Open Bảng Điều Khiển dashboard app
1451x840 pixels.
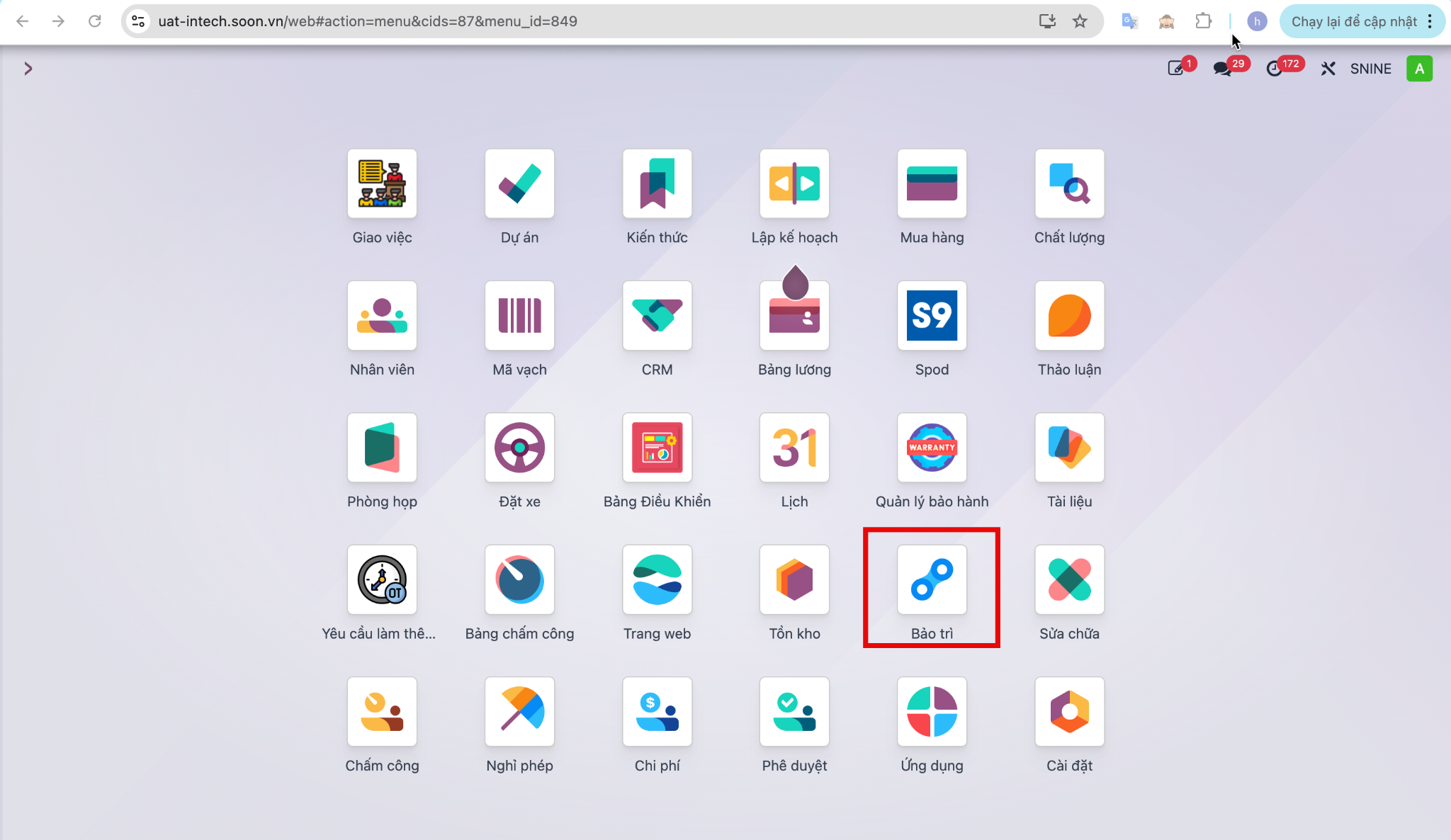(x=657, y=448)
